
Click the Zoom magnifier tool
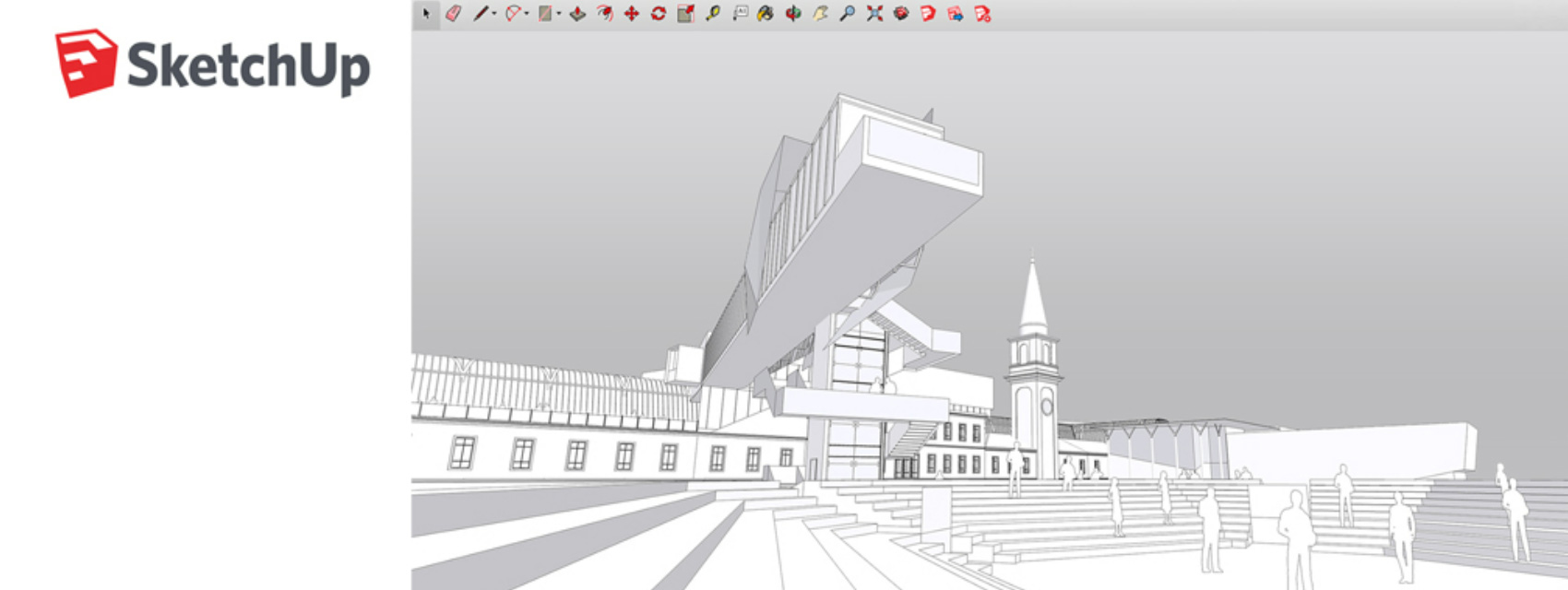pyautogui.click(x=847, y=14)
